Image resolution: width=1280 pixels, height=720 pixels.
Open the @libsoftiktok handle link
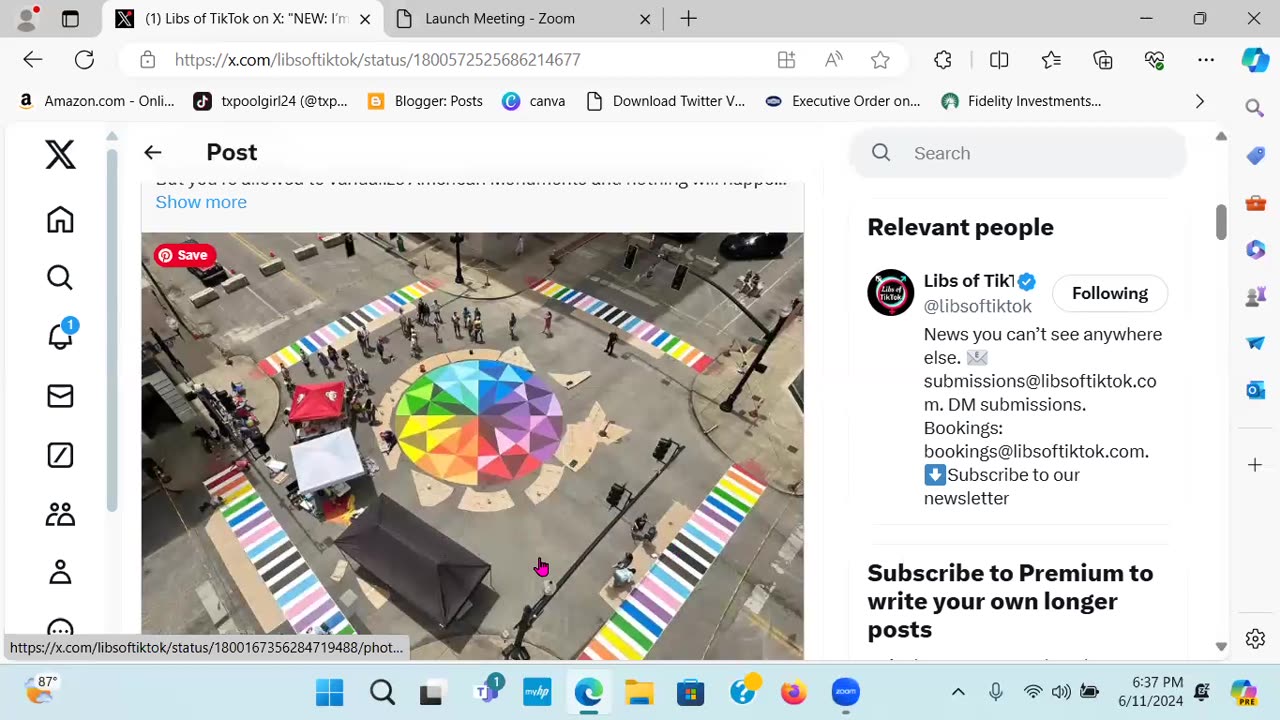[977, 306]
